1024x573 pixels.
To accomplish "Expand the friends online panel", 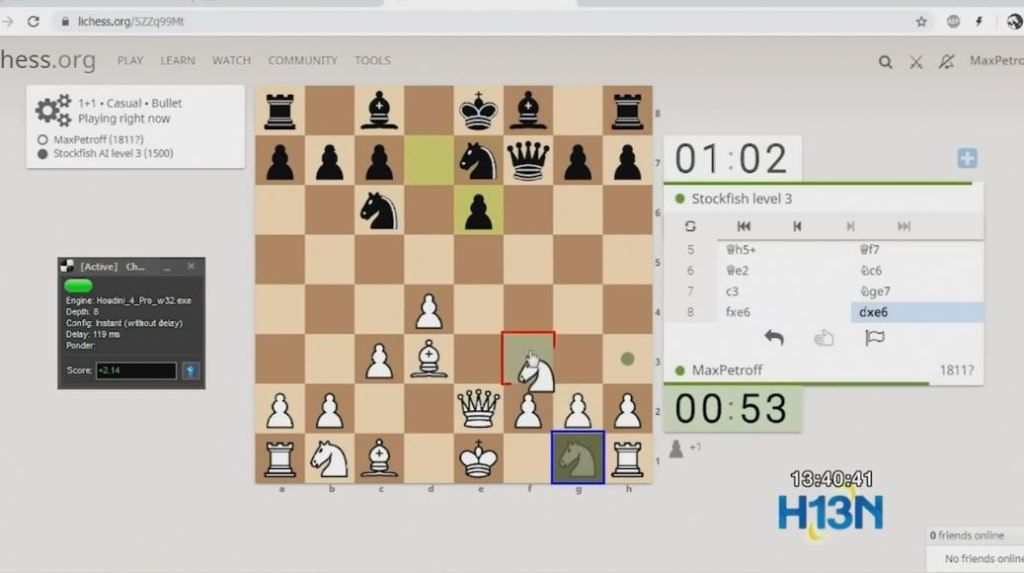I will [975, 535].
